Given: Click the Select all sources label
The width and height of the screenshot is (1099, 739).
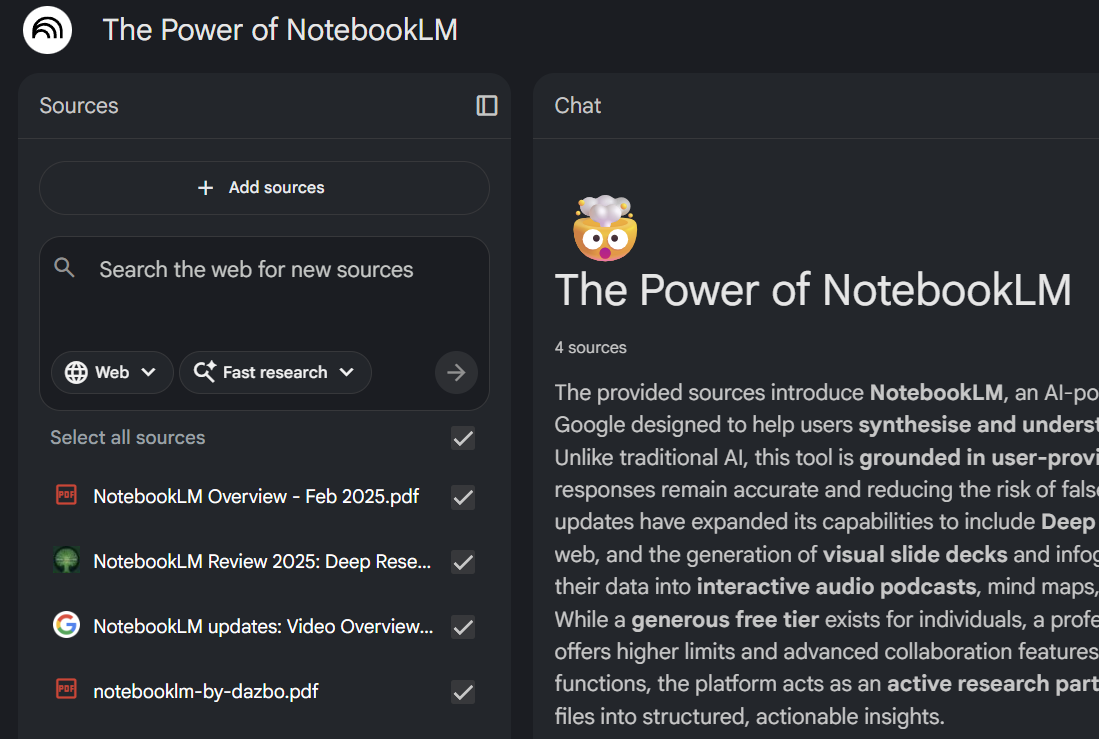Looking at the screenshot, I should click(128, 438).
